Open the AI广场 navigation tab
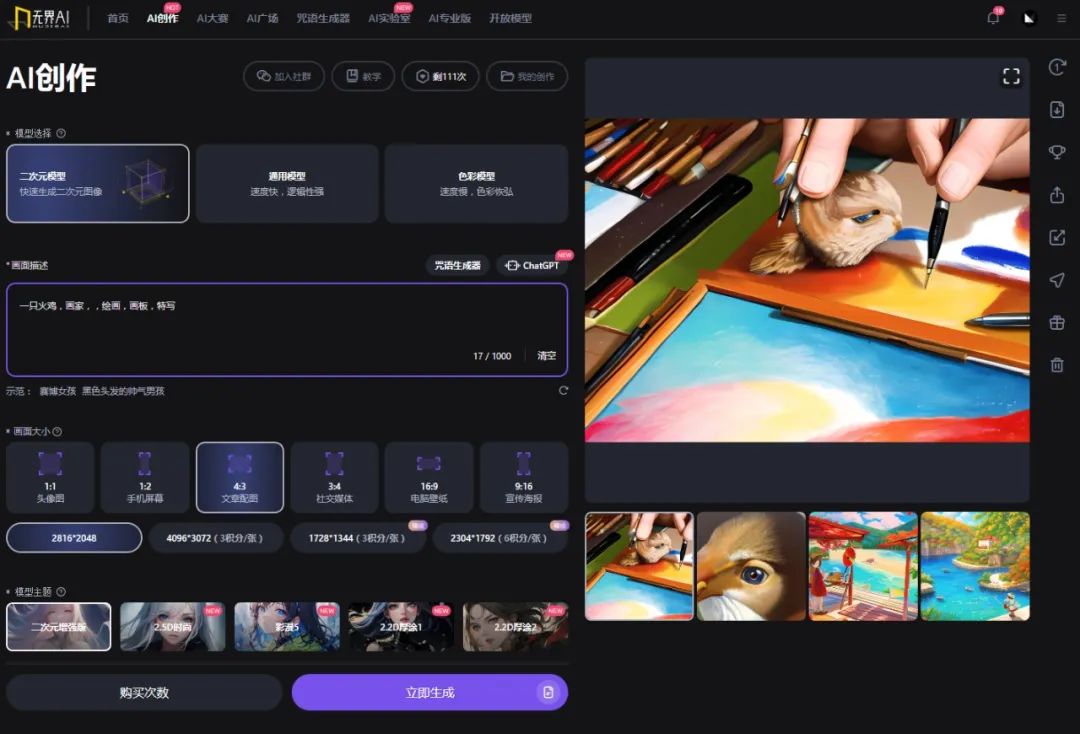1080x734 pixels. (x=262, y=18)
